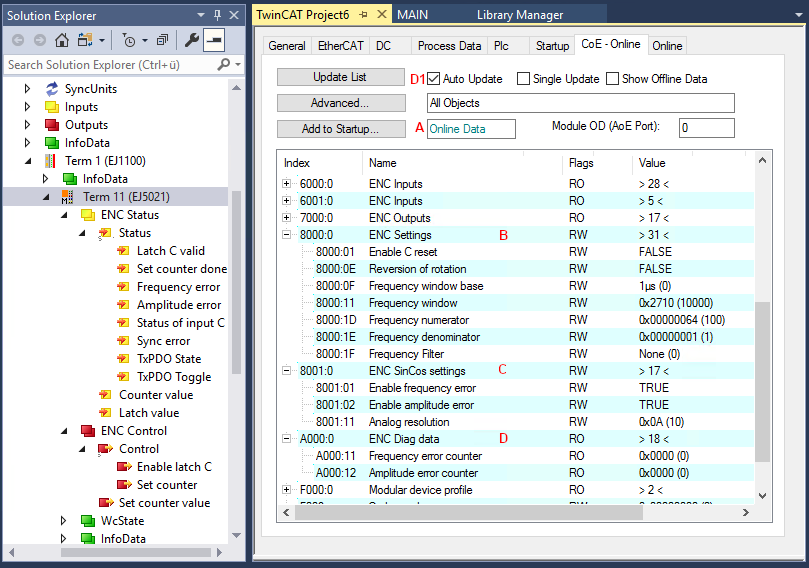Screen dimensions: 809x568
Task: Click the red Outputs folder icon
Action: pos(52,125)
